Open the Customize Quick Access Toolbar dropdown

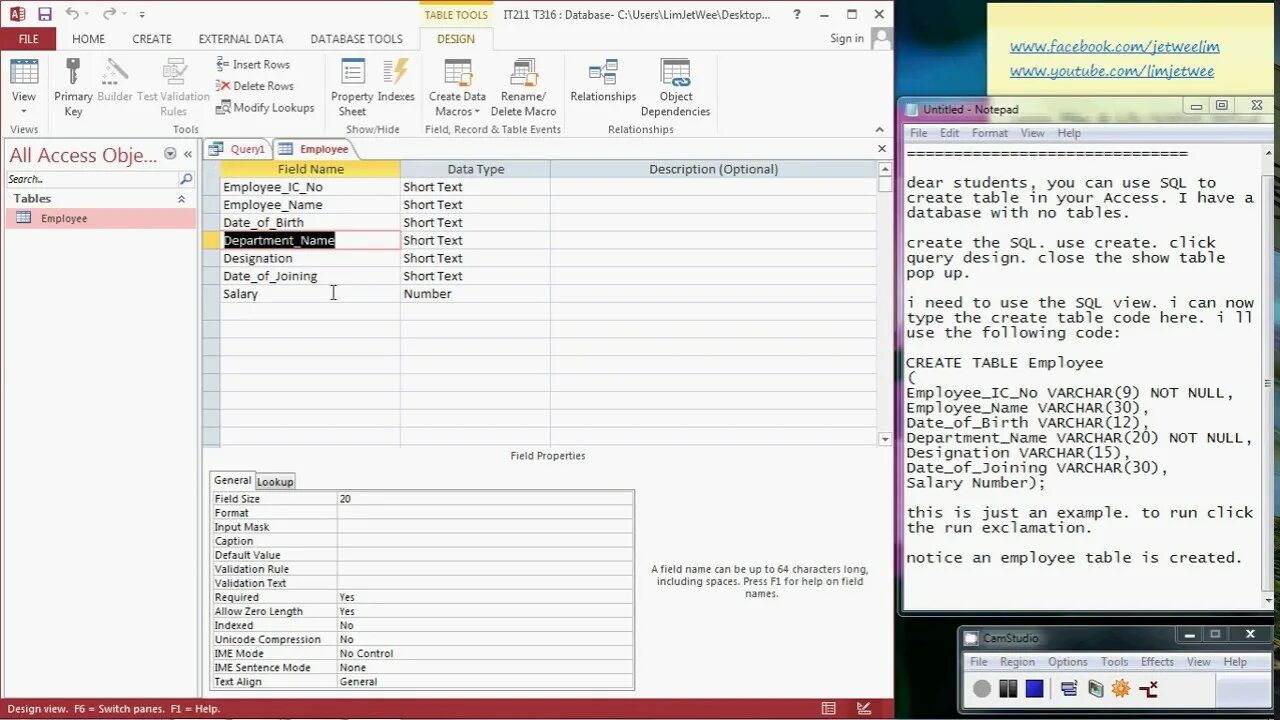(x=142, y=15)
